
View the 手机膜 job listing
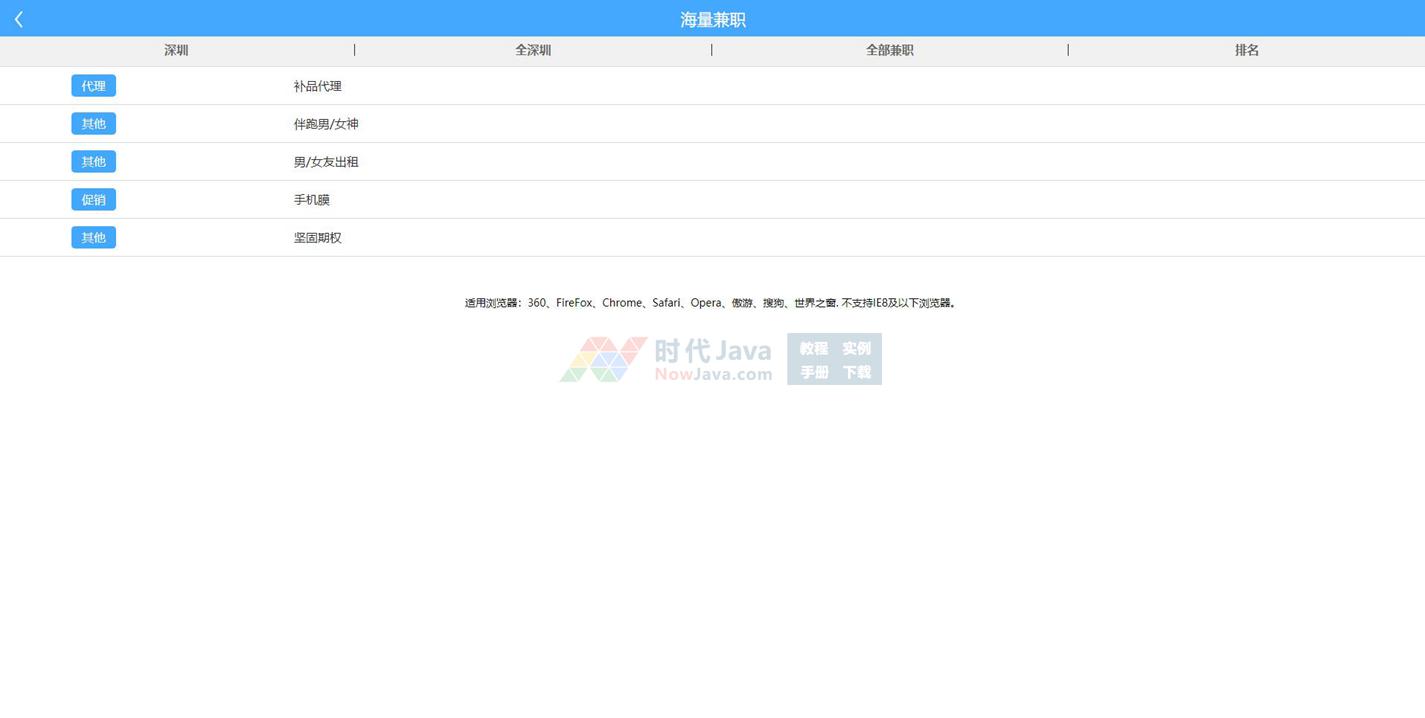(x=311, y=201)
